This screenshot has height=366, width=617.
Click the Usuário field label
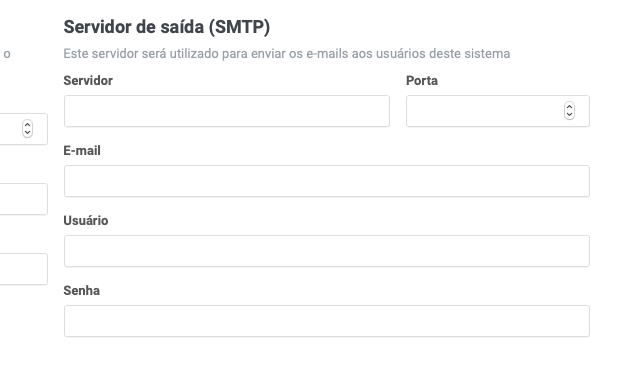[x=86, y=221]
